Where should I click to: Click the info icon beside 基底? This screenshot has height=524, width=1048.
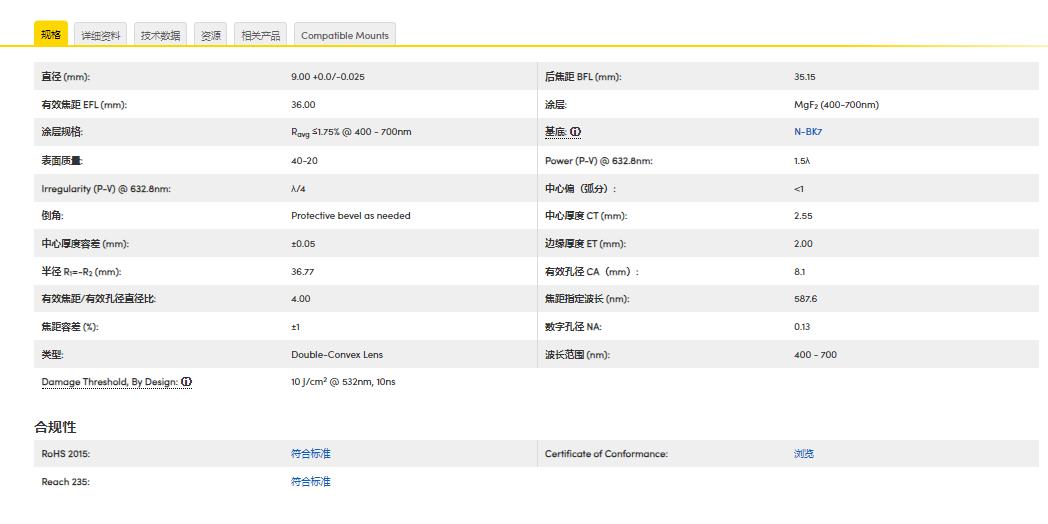click(576, 132)
